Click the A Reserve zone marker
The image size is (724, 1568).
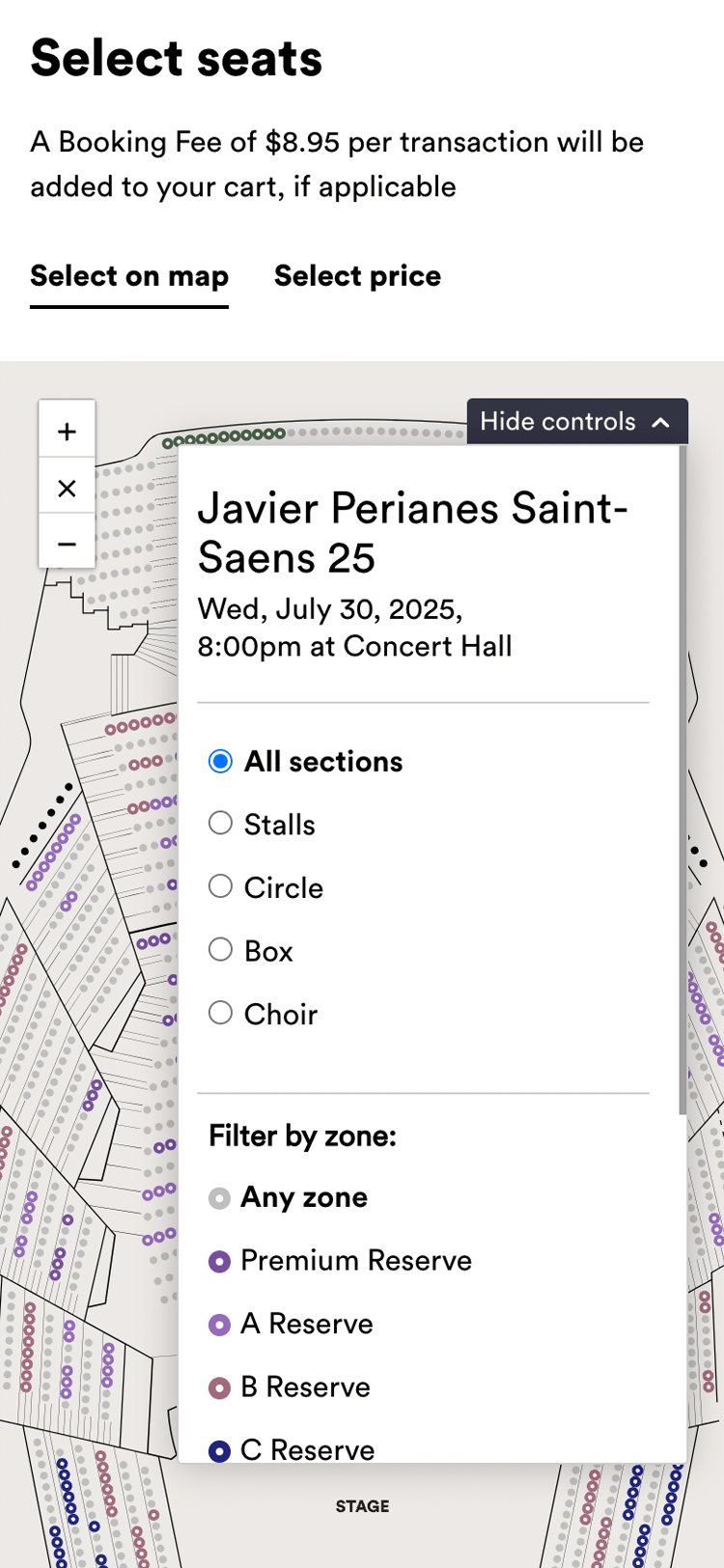click(220, 1325)
